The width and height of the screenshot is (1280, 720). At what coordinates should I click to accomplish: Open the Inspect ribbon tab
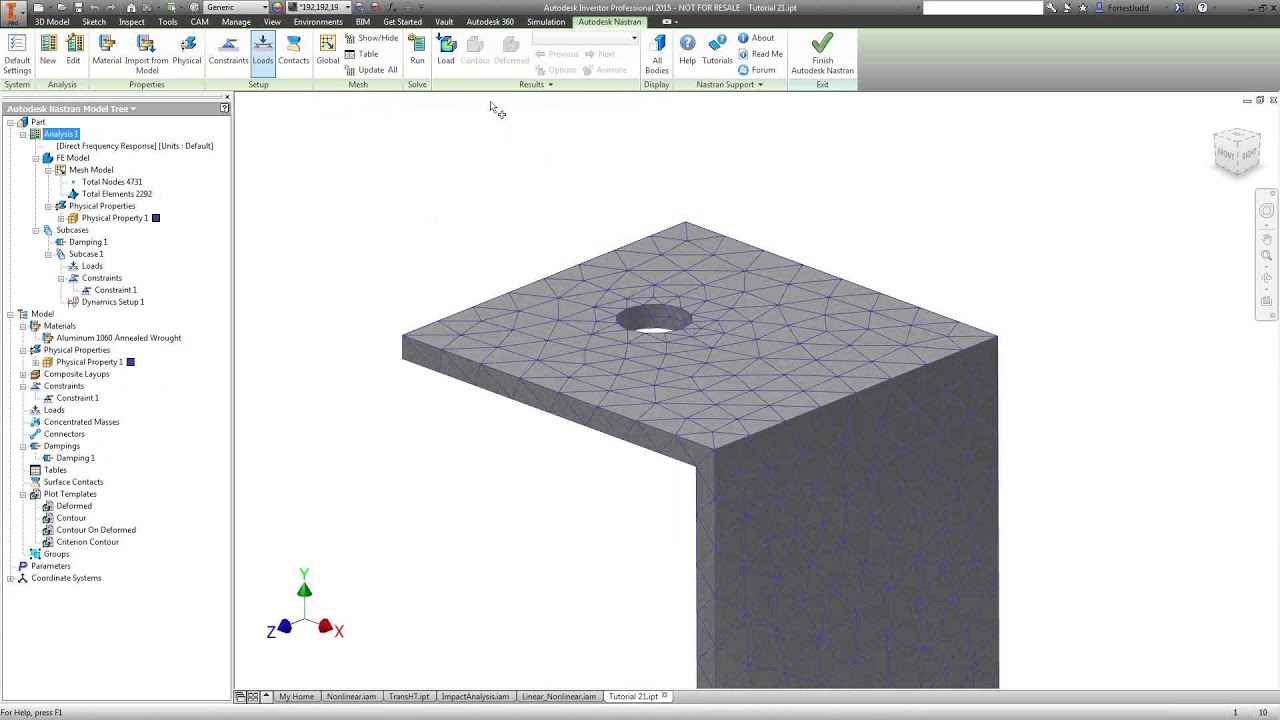[x=131, y=22]
